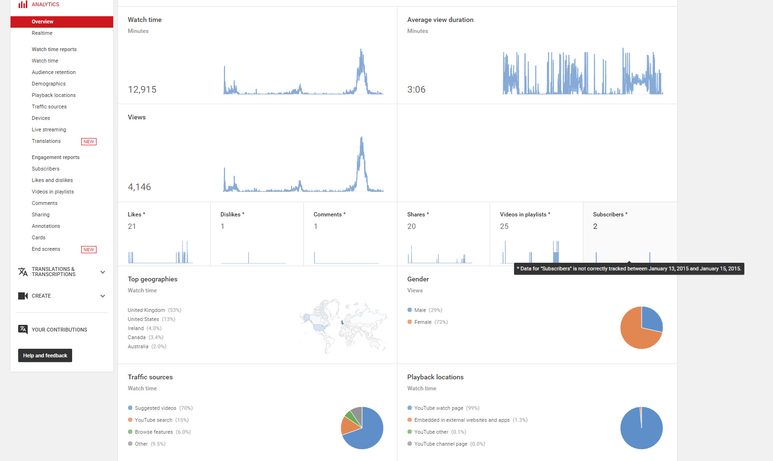Click the Playback locations card heading
Screen dimensions: 773x461
(x=435, y=377)
